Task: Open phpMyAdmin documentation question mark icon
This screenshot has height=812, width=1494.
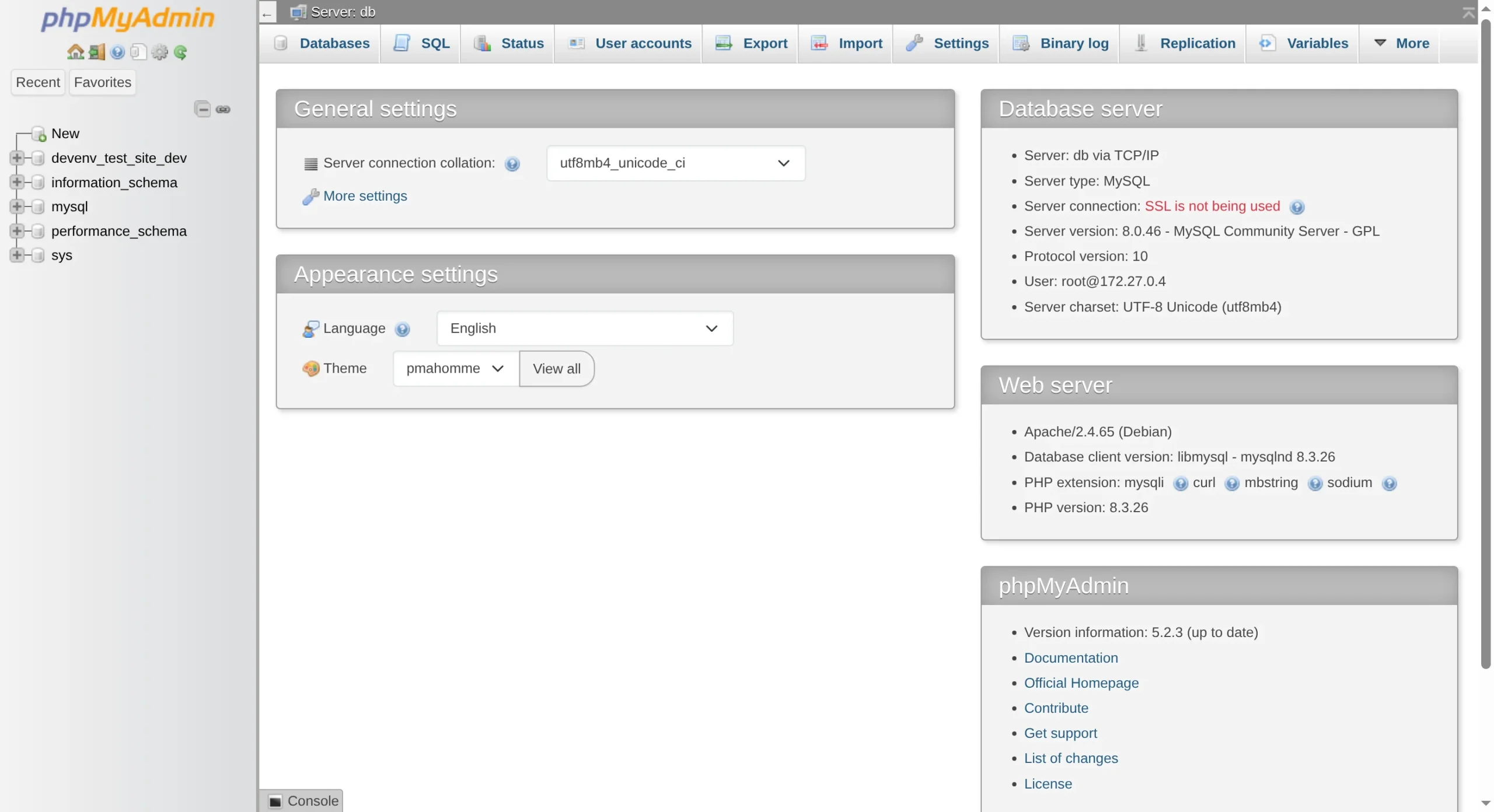Action: [x=118, y=52]
